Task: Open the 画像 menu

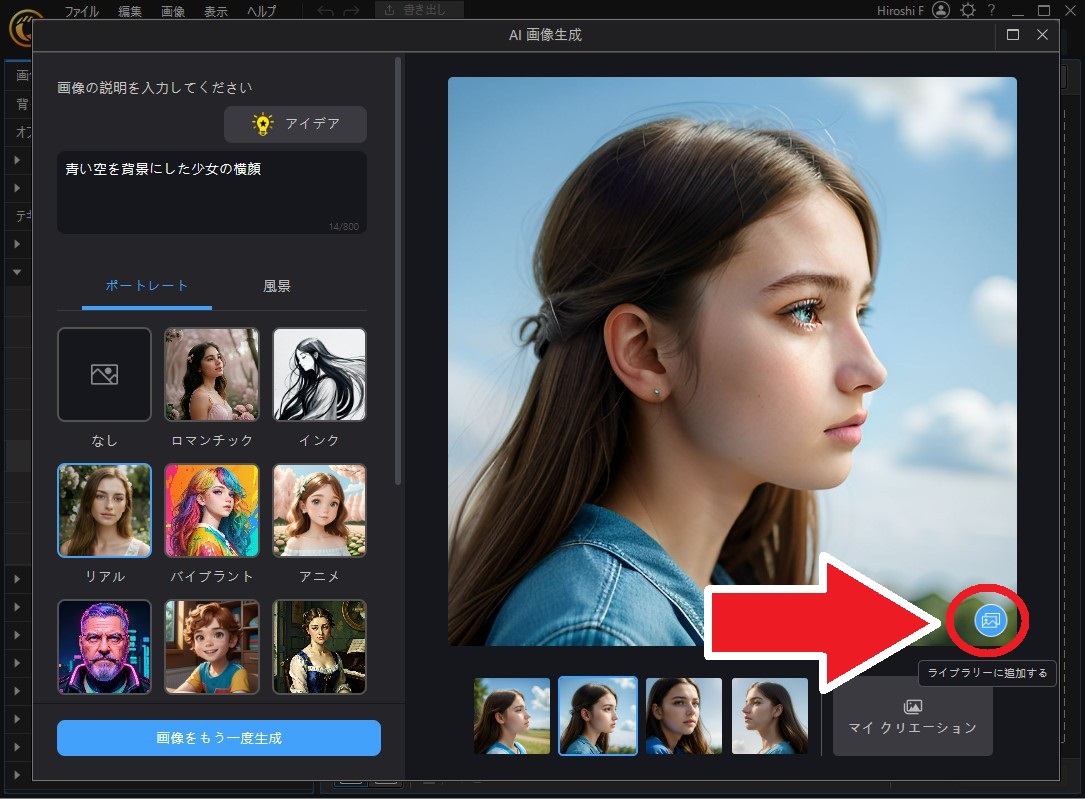Action: (x=172, y=11)
